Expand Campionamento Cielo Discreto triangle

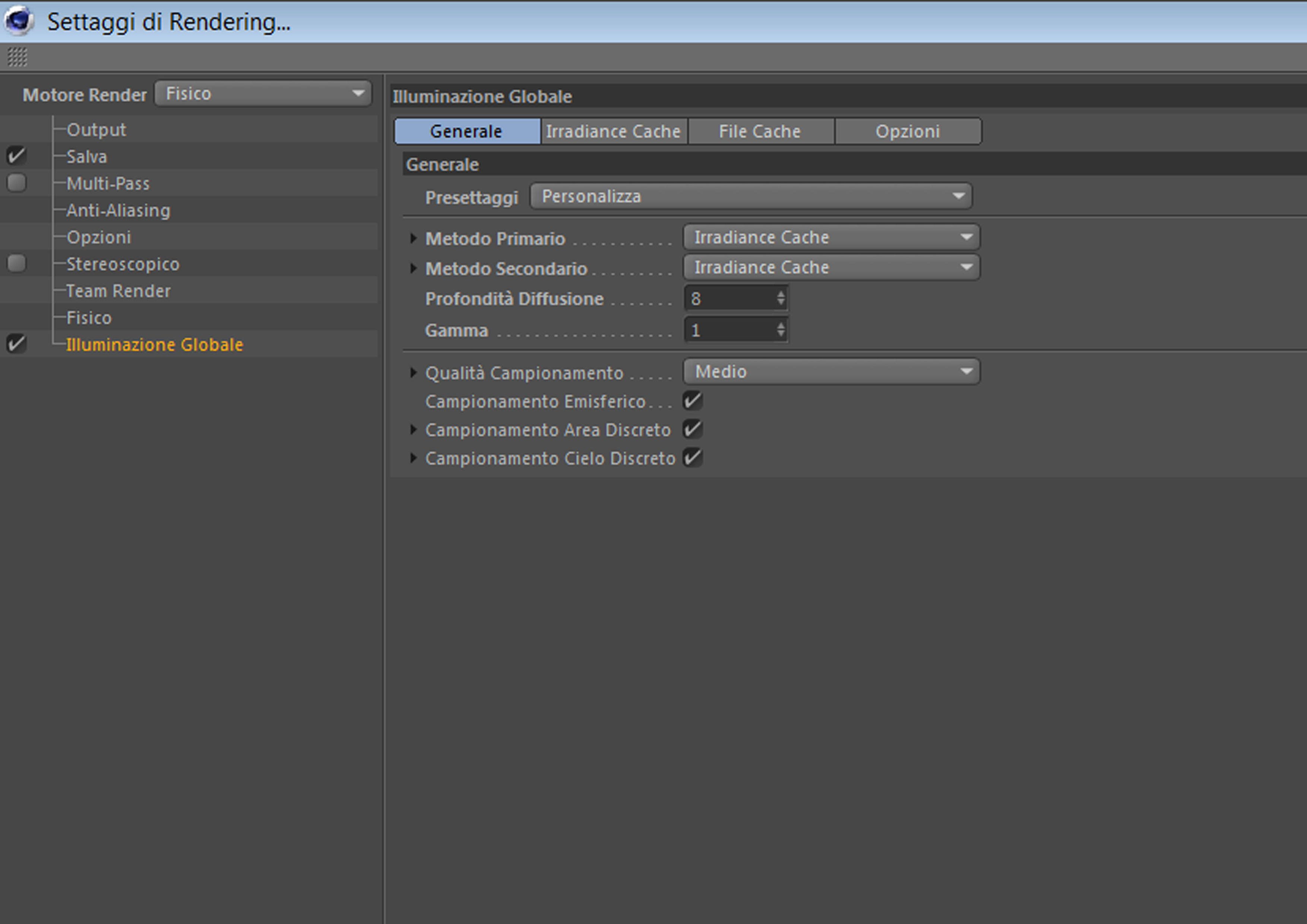pyautogui.click(x=413, y=458)
